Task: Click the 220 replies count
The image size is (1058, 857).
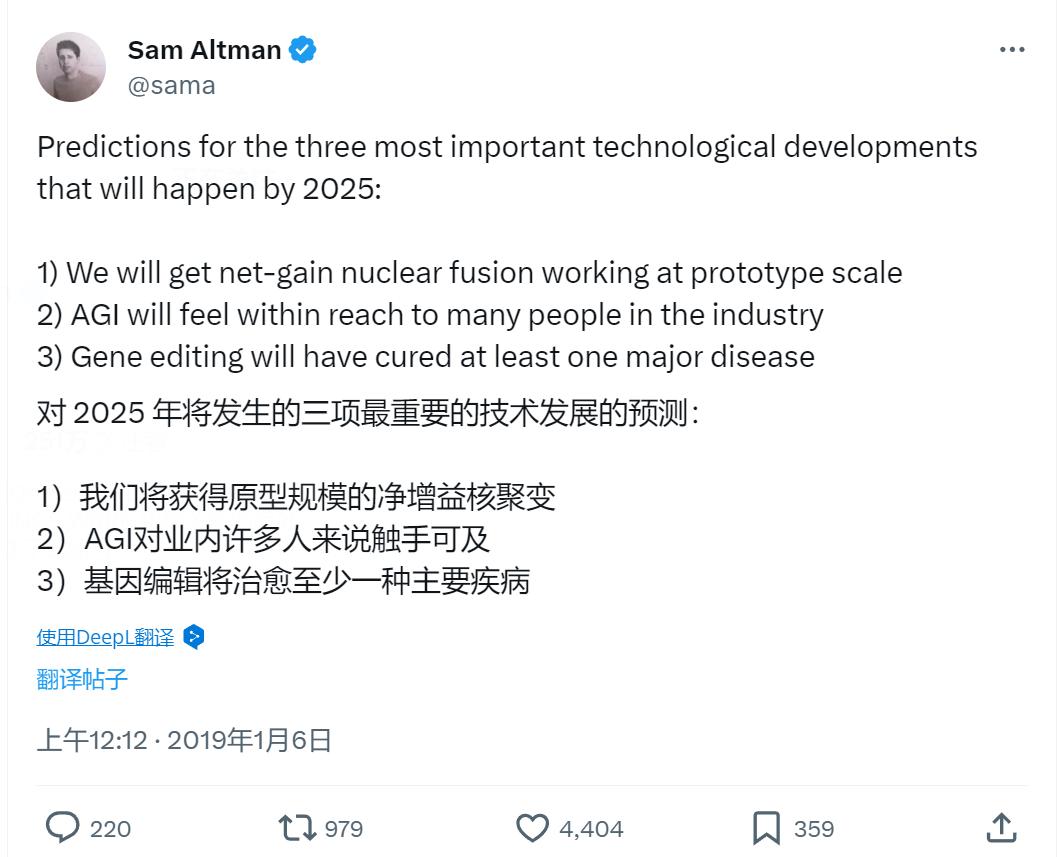Action: pyautogui.click(x=110, y=829)
